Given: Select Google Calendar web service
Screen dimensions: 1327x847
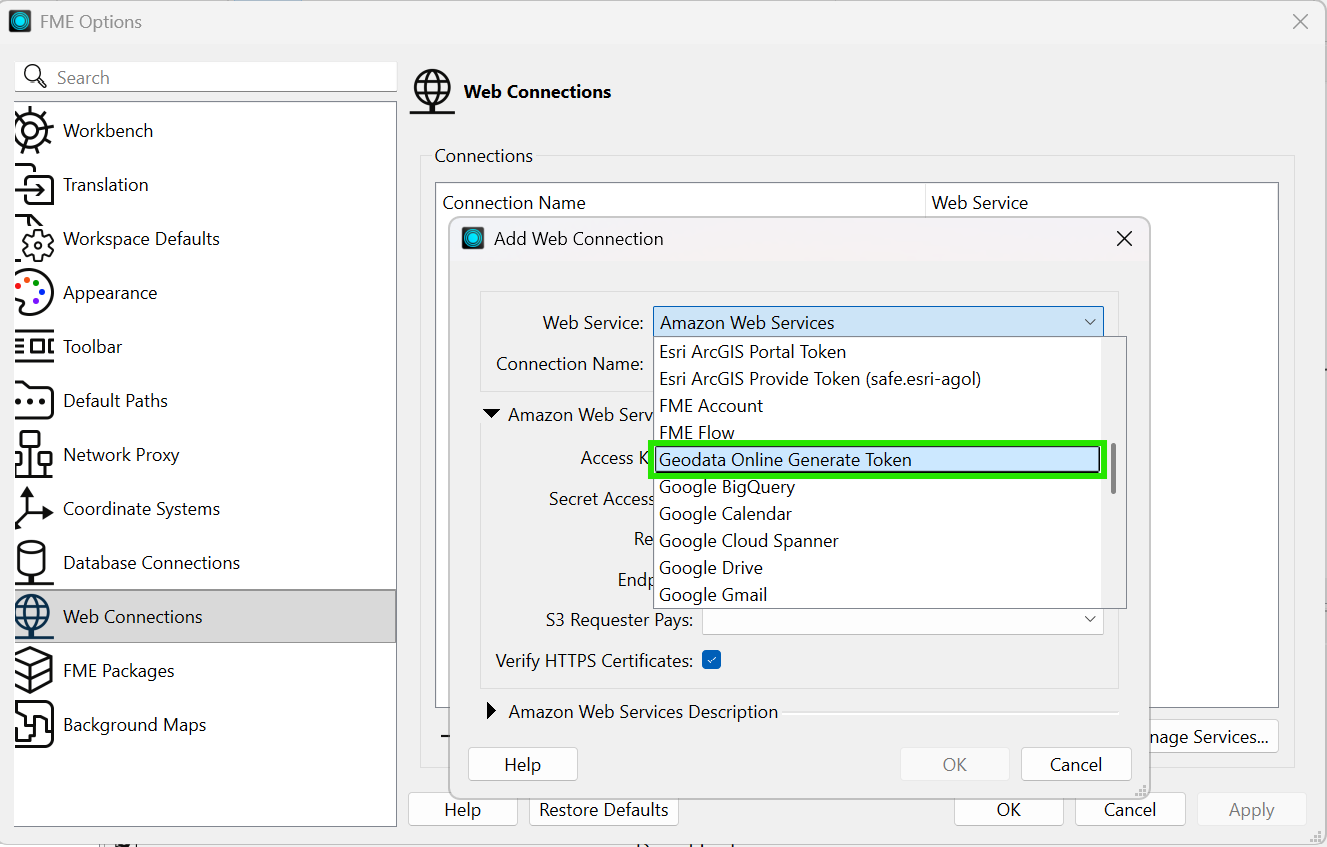Looking at the screenshot, I should point(878,514).
